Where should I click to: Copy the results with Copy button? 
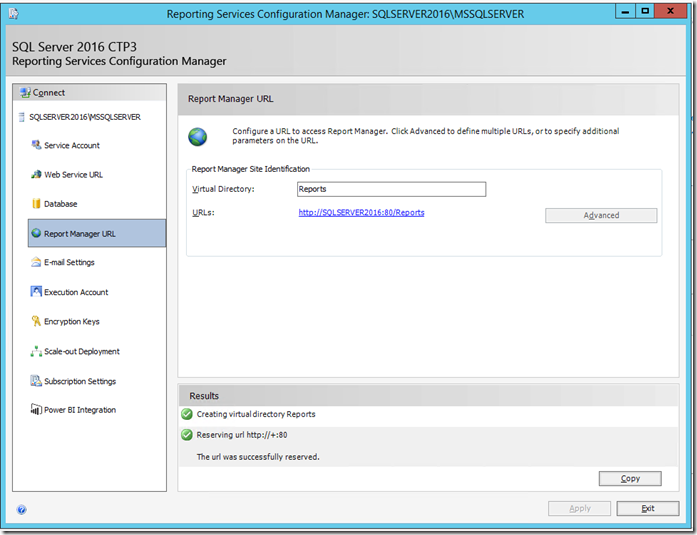tap(629, 478)
